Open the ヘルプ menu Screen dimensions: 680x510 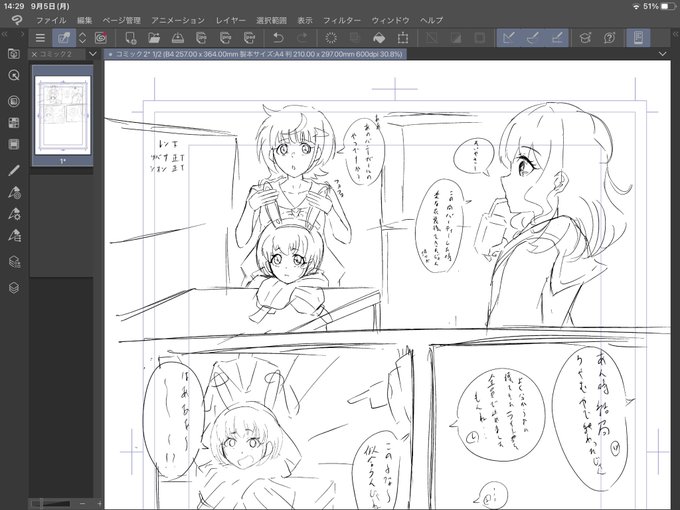[431, 20]
